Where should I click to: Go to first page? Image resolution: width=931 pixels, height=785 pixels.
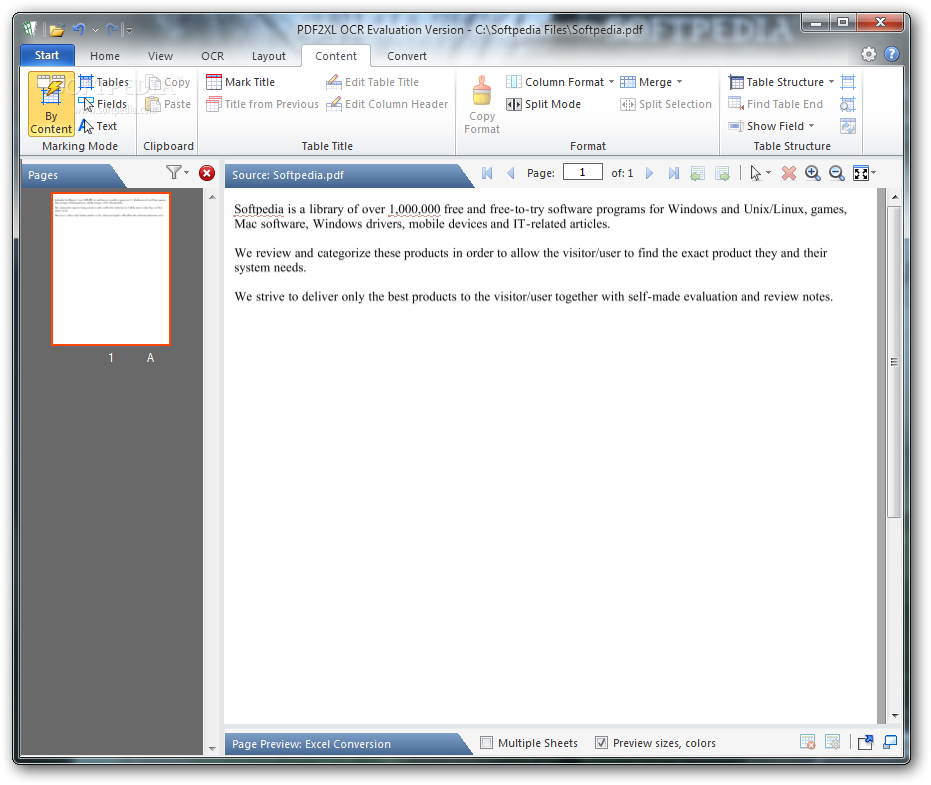click(x=487, y=173)
